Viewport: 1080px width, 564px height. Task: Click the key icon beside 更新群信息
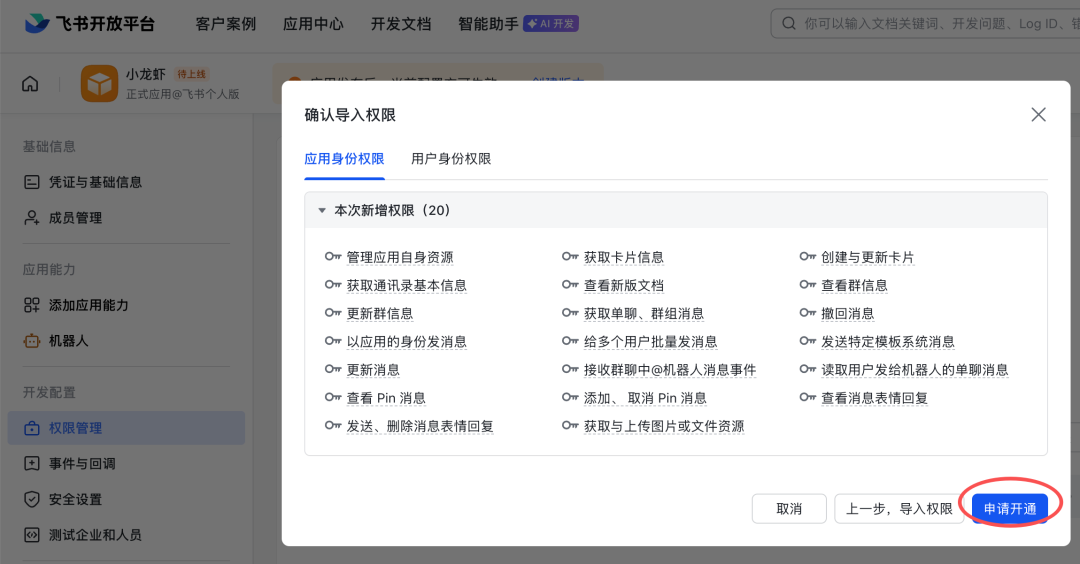[333, 313]
